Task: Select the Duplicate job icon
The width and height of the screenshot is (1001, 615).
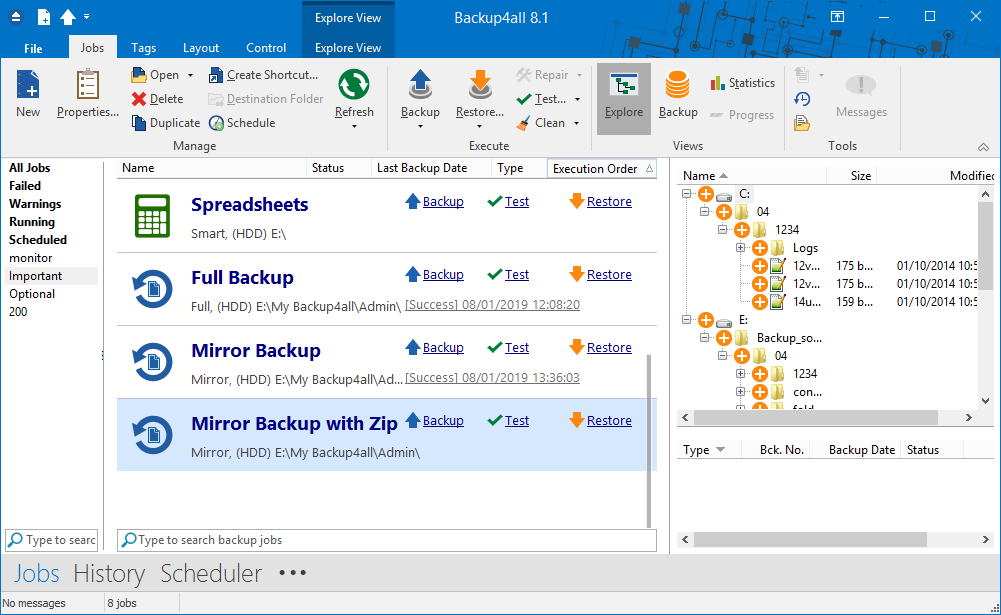Action: [x=140, y=123]
